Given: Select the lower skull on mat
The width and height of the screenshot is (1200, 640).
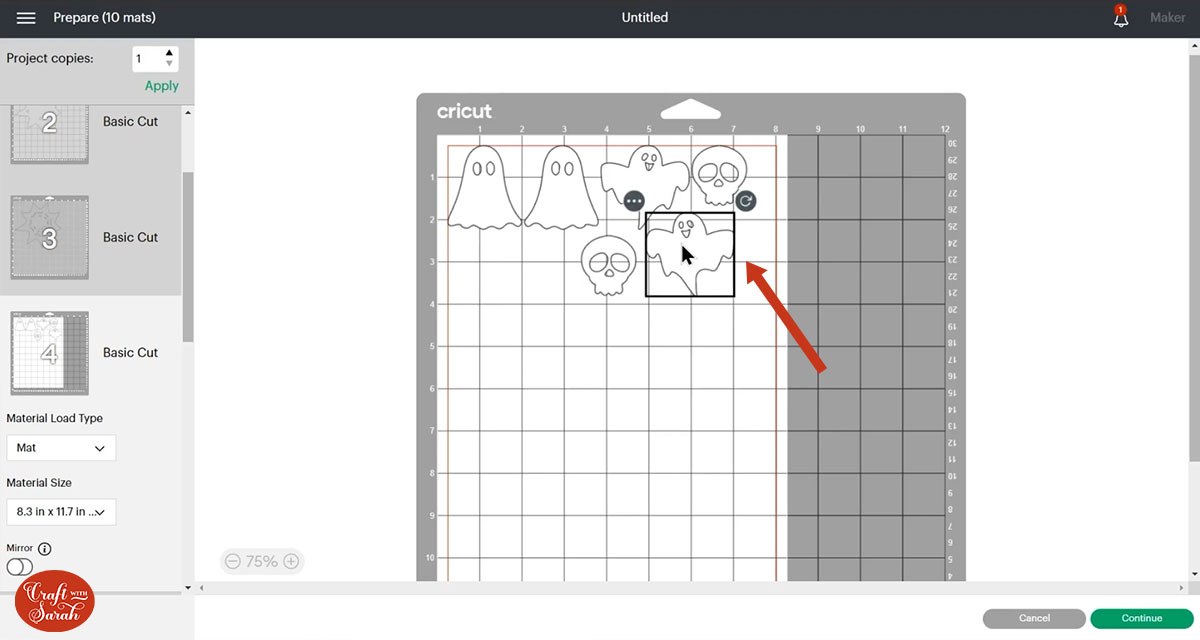Looking at the screenshot, I should [x=609, y=265].
